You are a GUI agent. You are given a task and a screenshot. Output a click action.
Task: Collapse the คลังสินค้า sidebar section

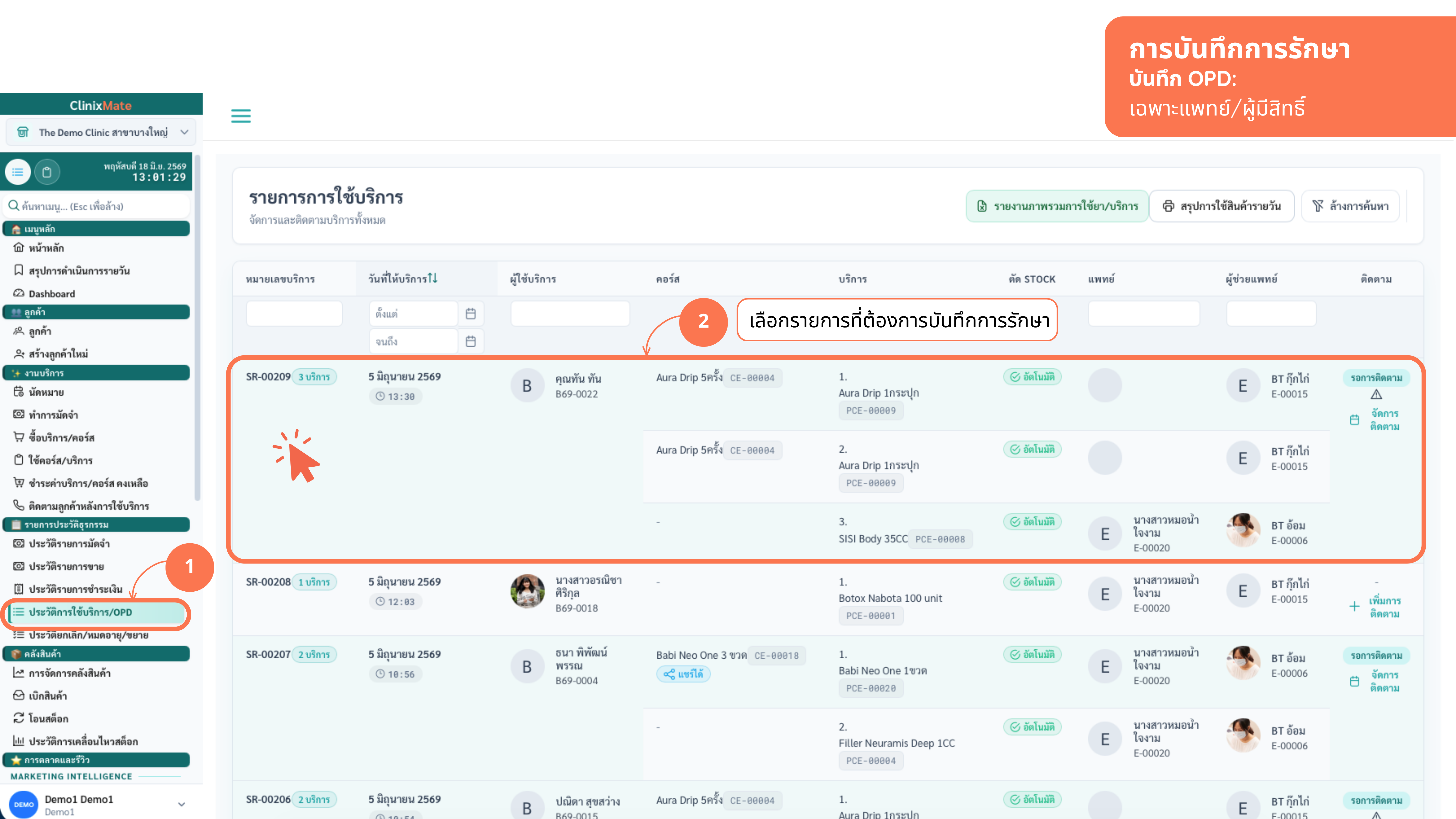pos(96,654)
